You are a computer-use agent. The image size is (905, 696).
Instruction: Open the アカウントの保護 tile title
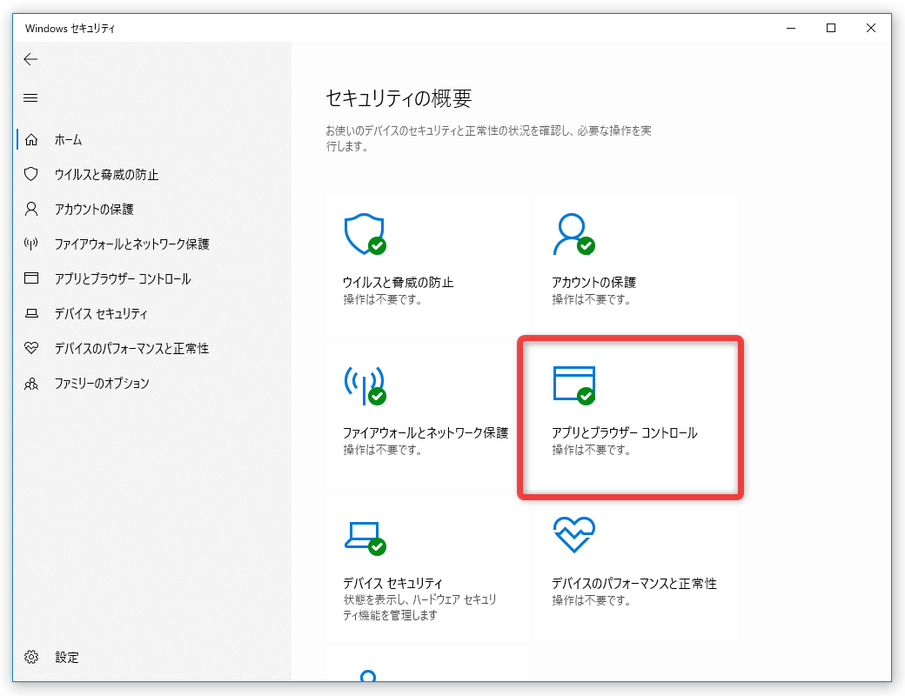click(594, 282)
